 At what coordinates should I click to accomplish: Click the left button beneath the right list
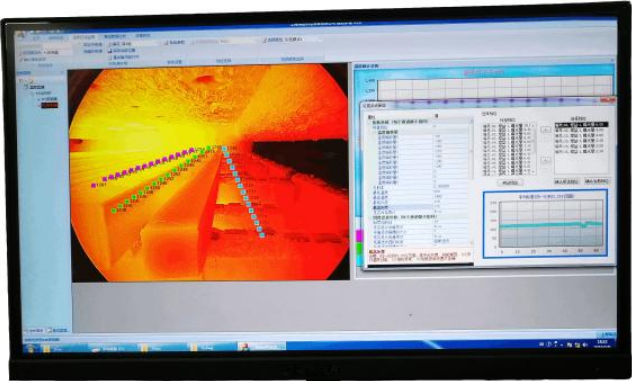pyautogui.click(x=567, y=182)
